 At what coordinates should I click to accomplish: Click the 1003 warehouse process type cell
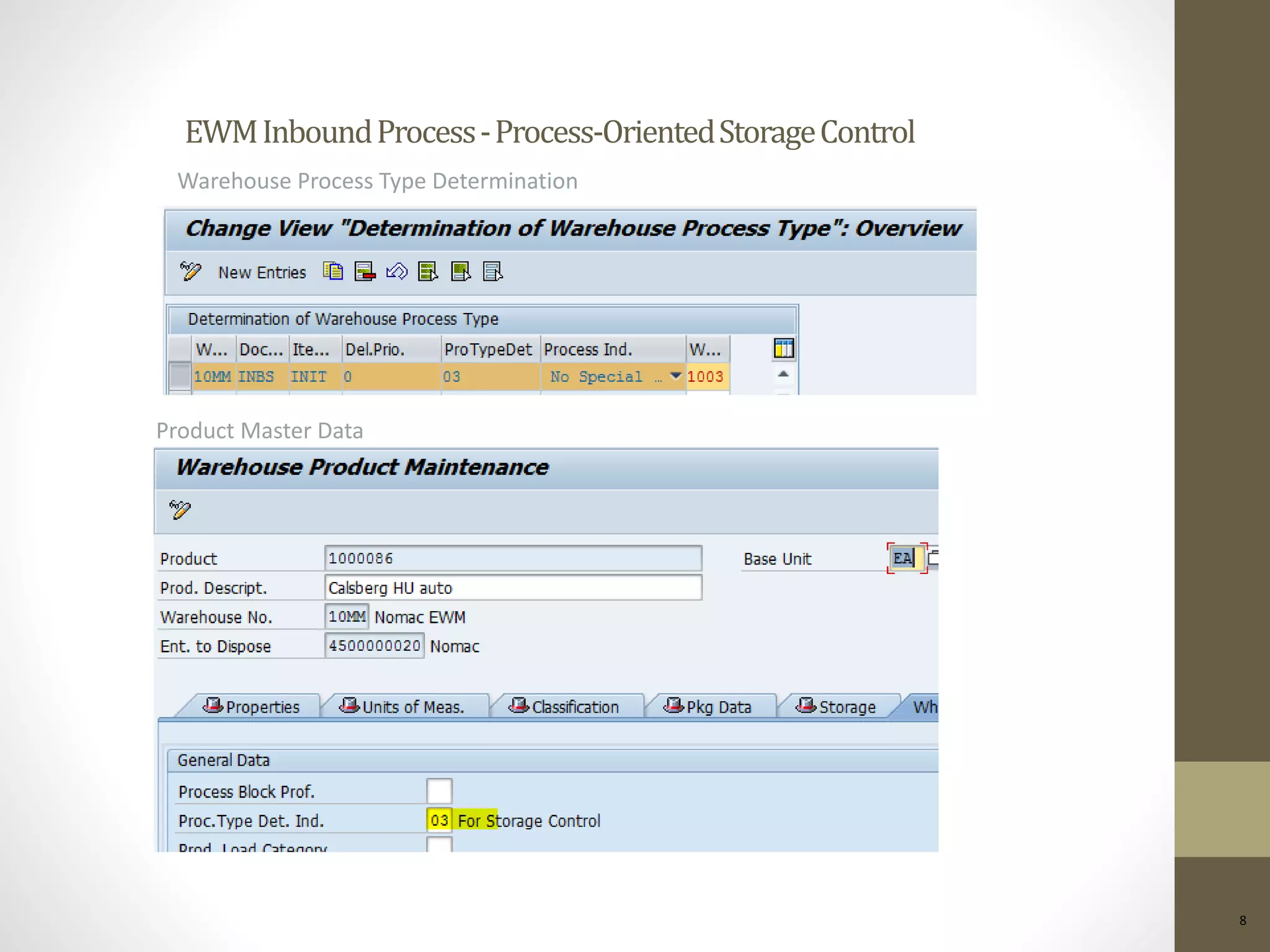[706, 377]
